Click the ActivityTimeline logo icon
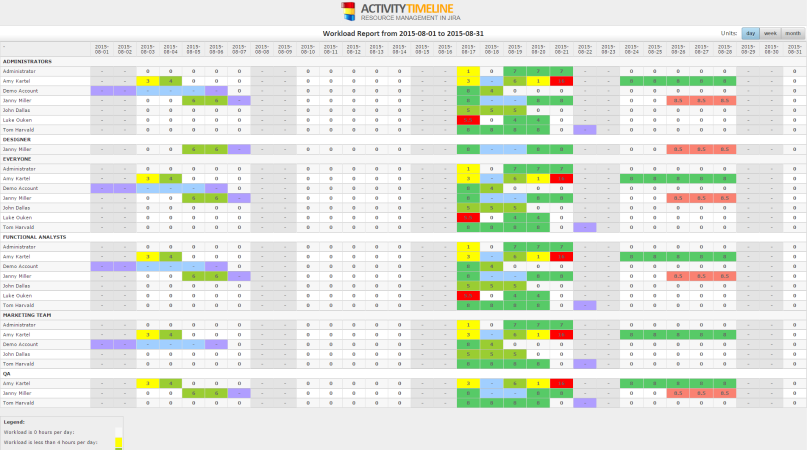Image resolution: width=807 pixels, height=450 pixels. point(348,12)
